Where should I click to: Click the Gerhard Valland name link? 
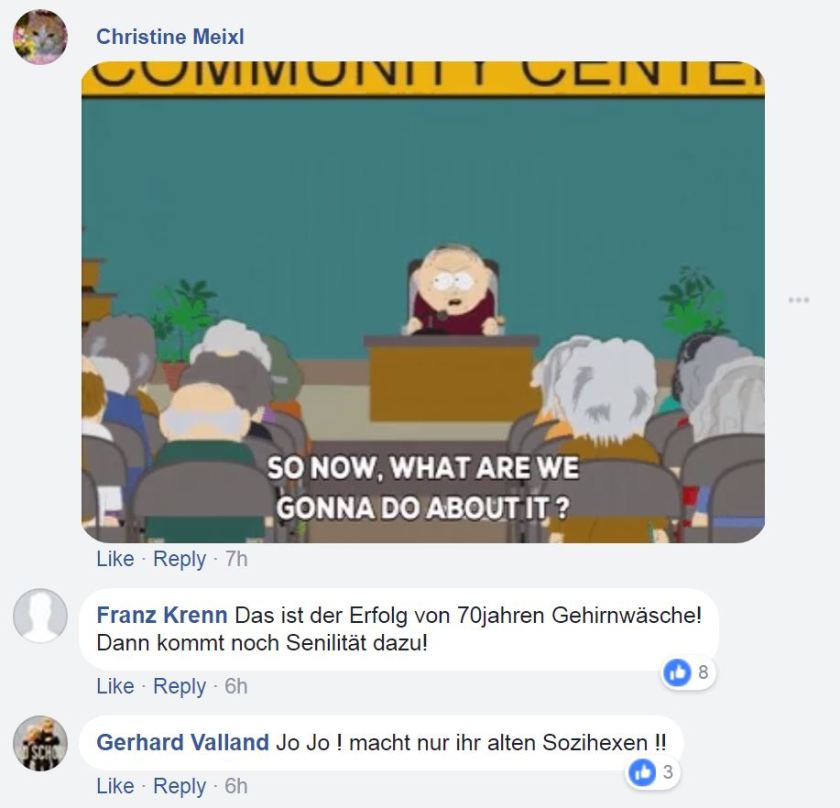point(183,742)
